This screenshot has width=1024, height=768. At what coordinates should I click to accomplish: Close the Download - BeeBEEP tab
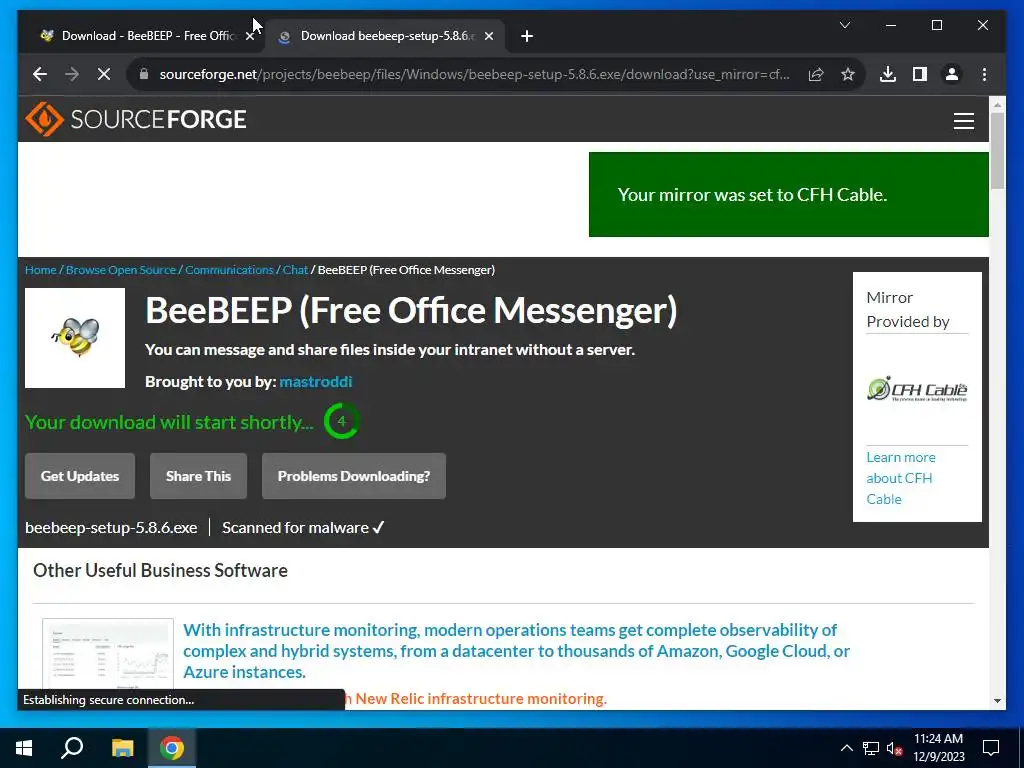coord(249,36)
